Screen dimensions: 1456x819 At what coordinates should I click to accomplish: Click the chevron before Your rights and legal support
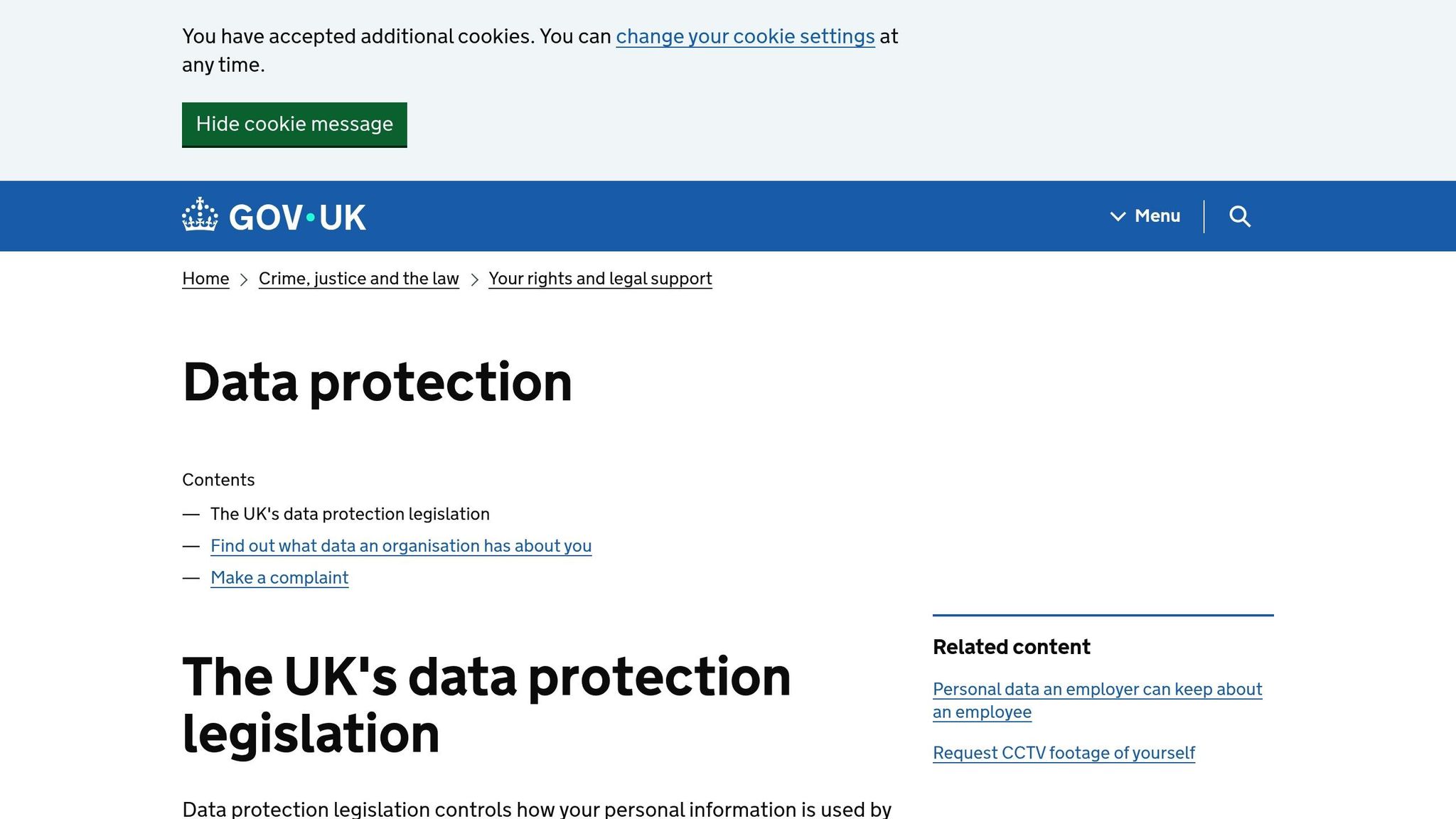[x=474, y=279]
